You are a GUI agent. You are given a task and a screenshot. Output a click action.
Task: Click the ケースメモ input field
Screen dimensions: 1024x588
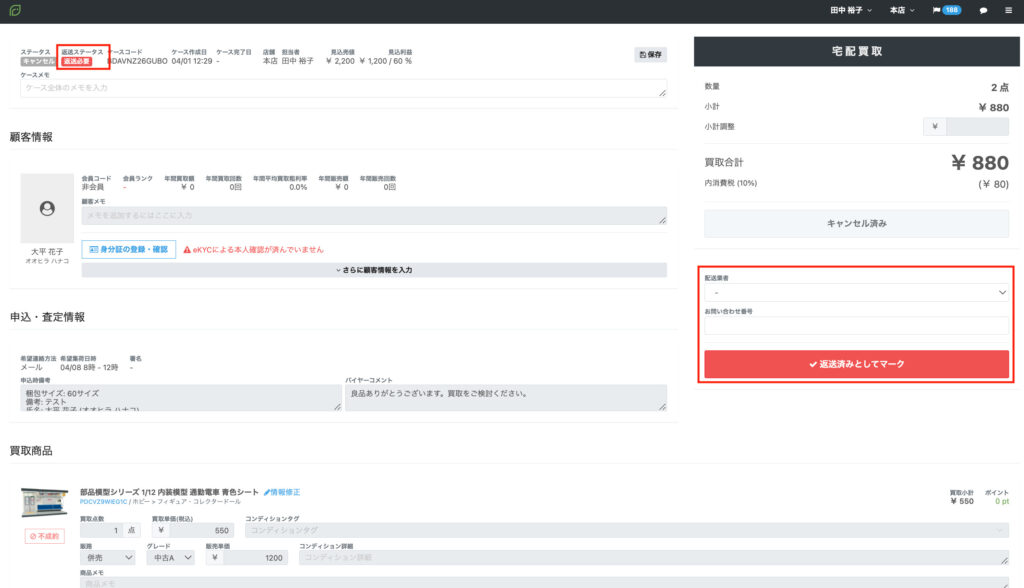(x=344, y=88)
